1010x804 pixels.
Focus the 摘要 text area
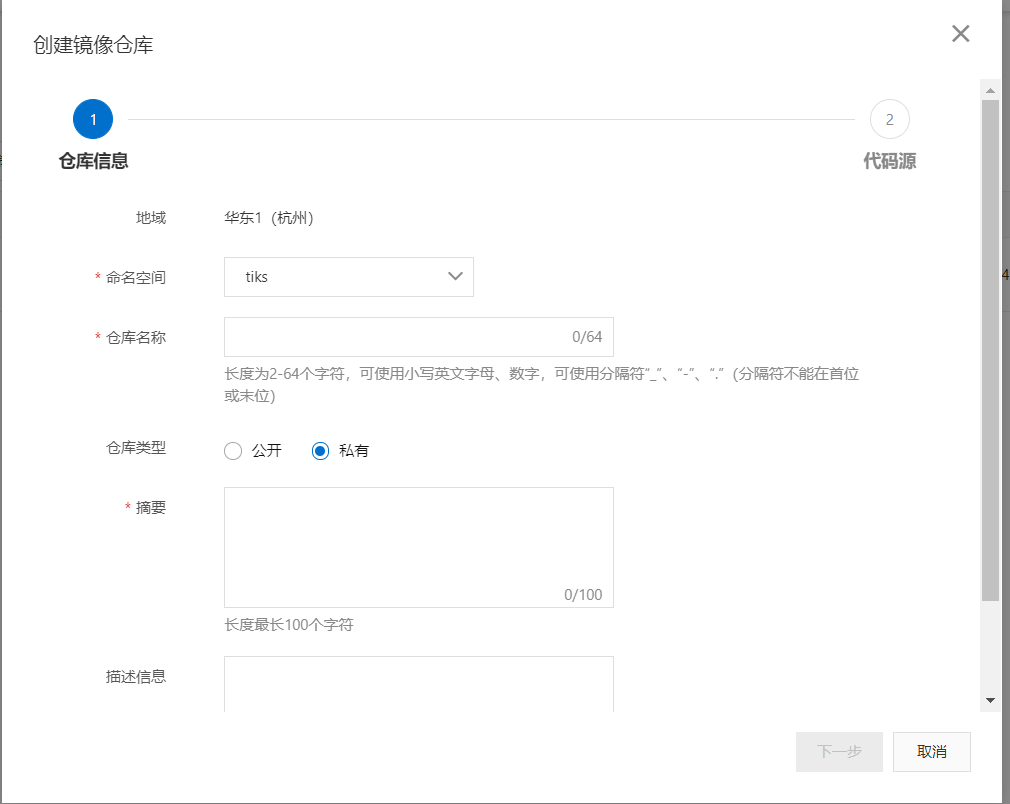tap(419, 548)
